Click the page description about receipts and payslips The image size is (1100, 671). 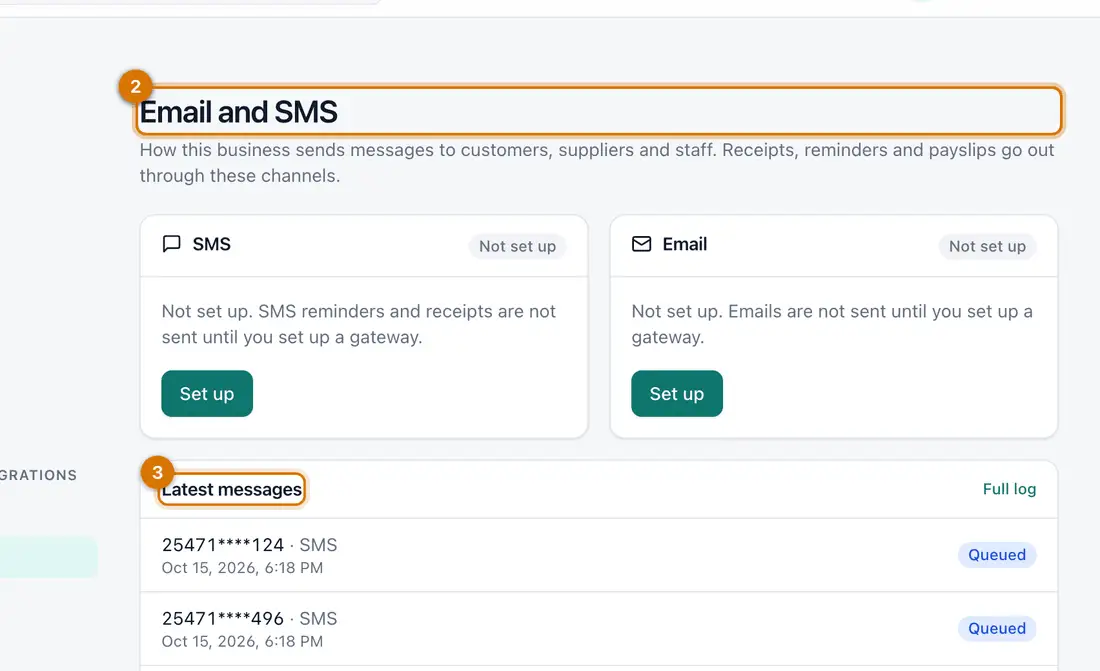pos(597,163)
